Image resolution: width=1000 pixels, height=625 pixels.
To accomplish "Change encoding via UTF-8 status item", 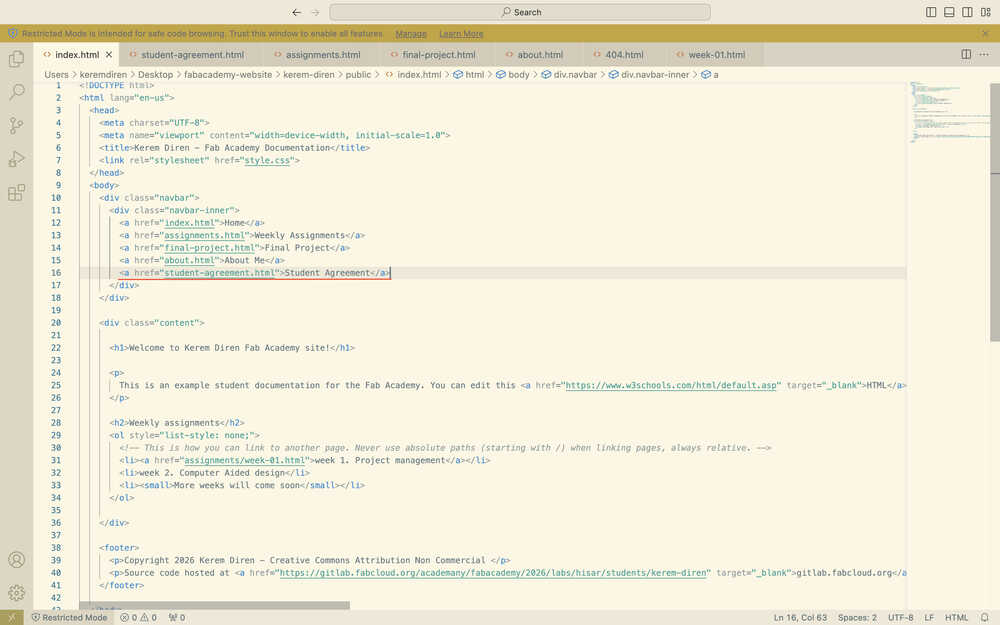I will (x=901, y=617).
